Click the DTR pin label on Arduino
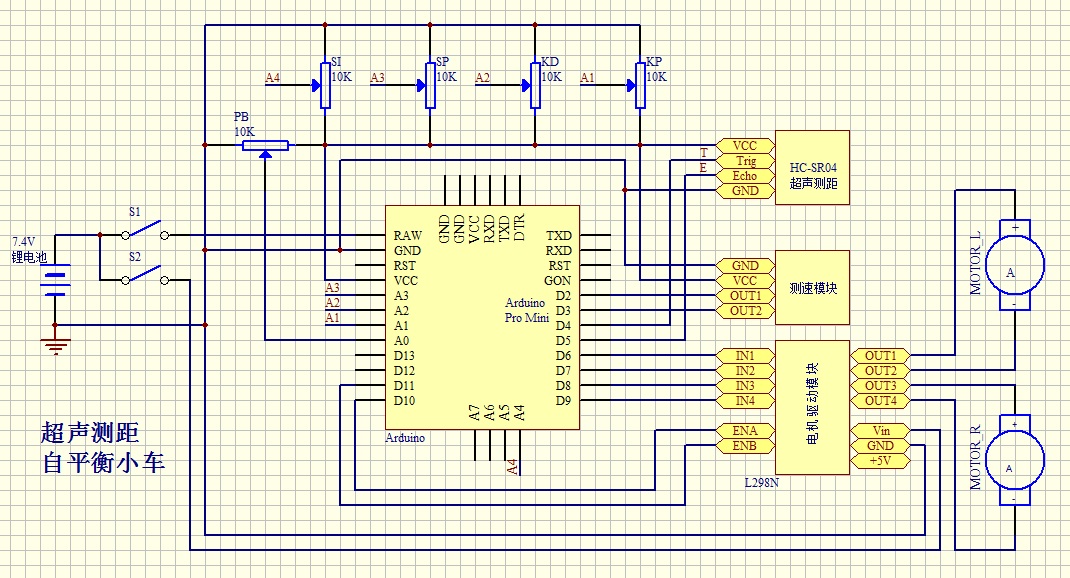The width and height of the screenshot is (1070, 578). [x=519, y=227]
